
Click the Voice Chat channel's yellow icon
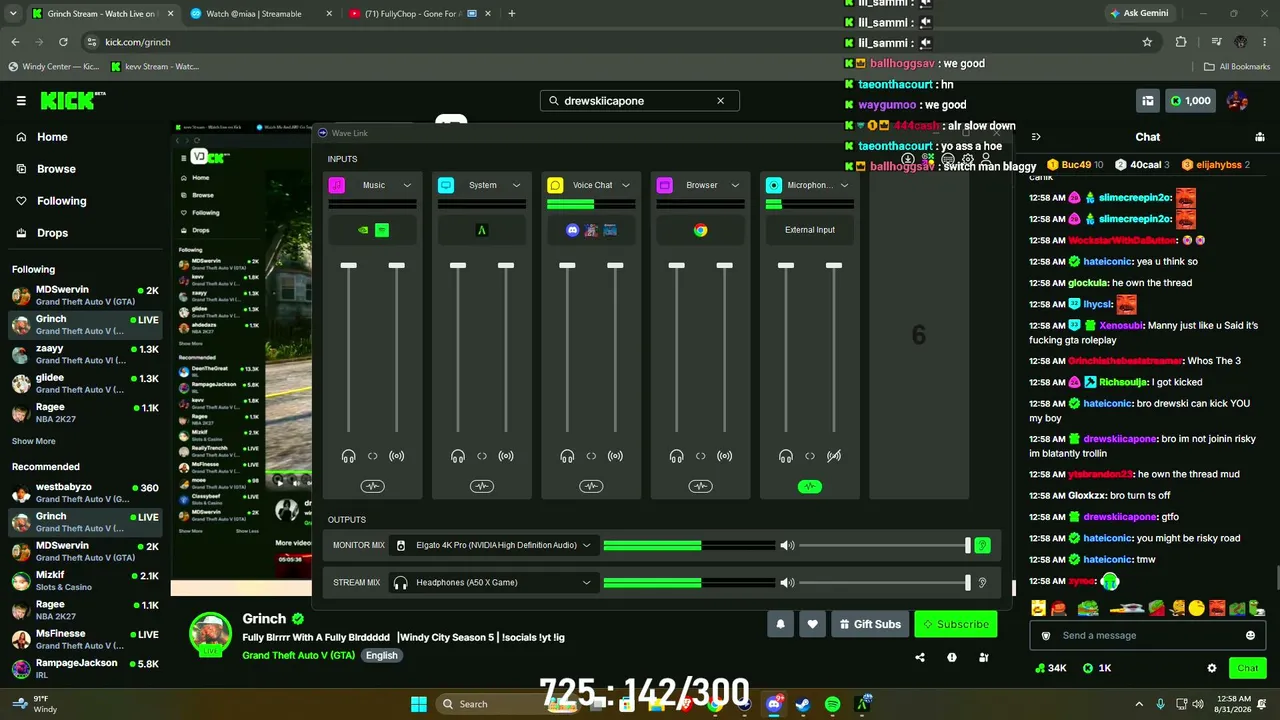coord(555,185)
